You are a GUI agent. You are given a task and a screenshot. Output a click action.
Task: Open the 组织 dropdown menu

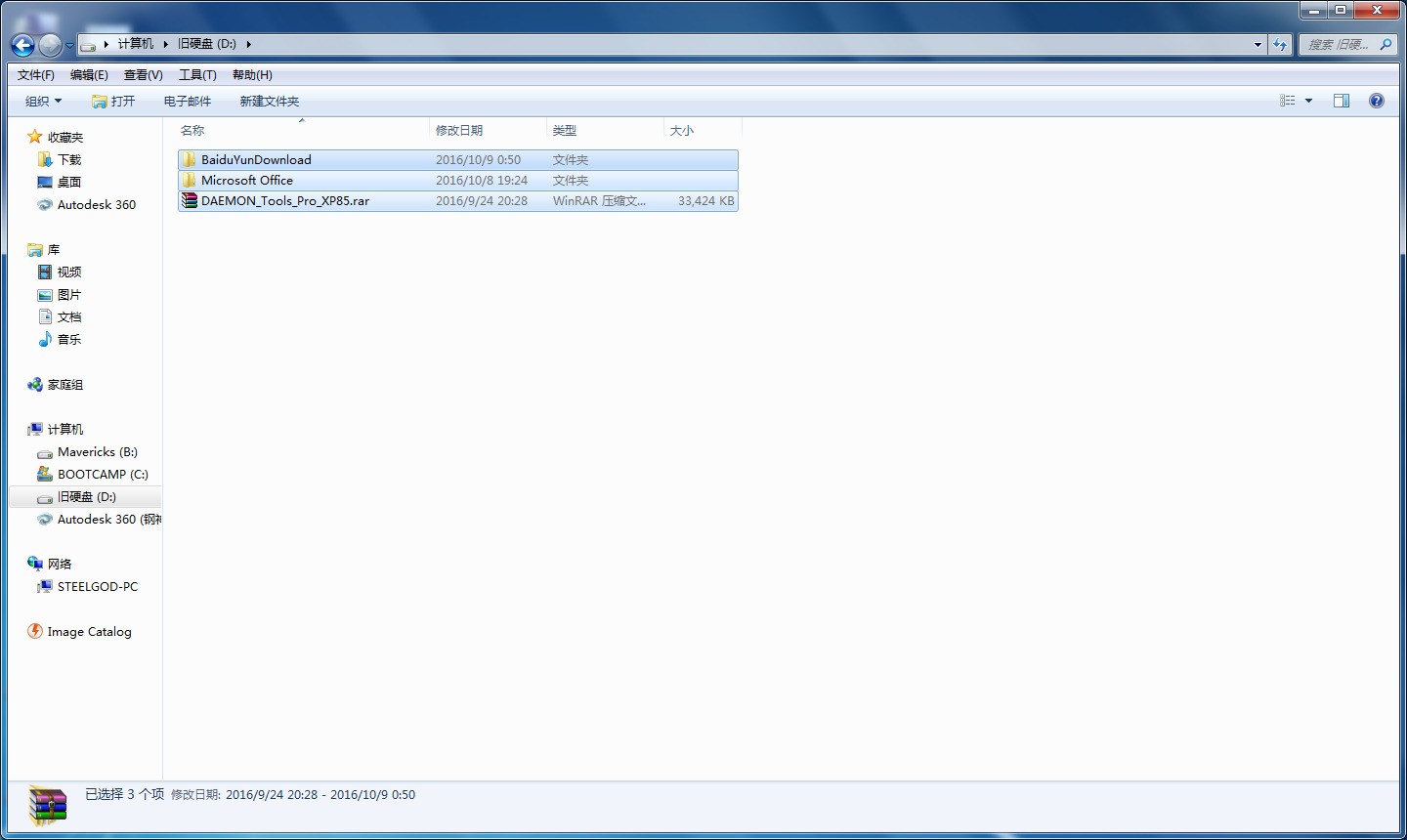(44, 101)
